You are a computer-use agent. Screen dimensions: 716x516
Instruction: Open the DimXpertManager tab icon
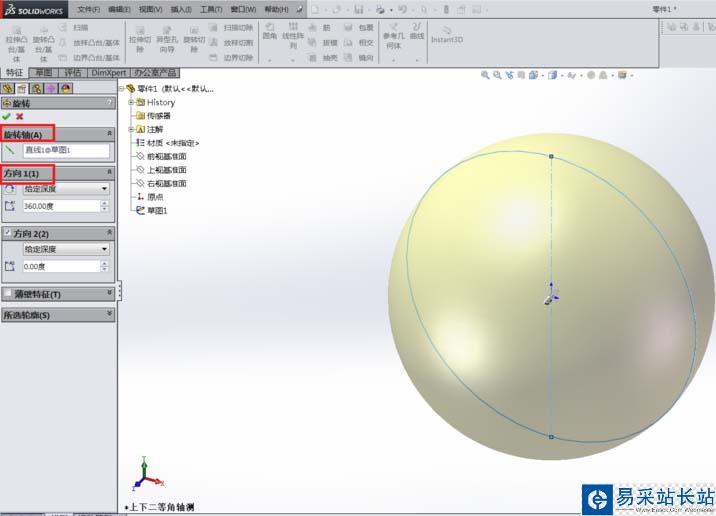51,88
